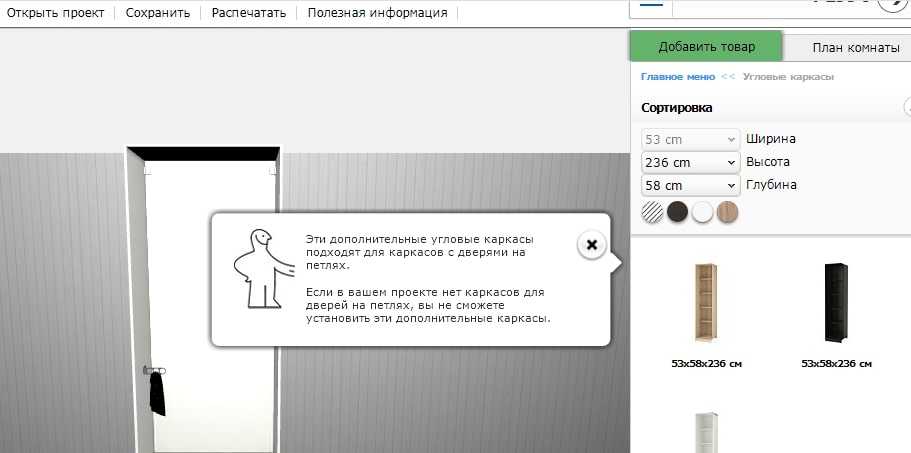Open the Ширина 53 cm dropdown

tap(688, 139)
